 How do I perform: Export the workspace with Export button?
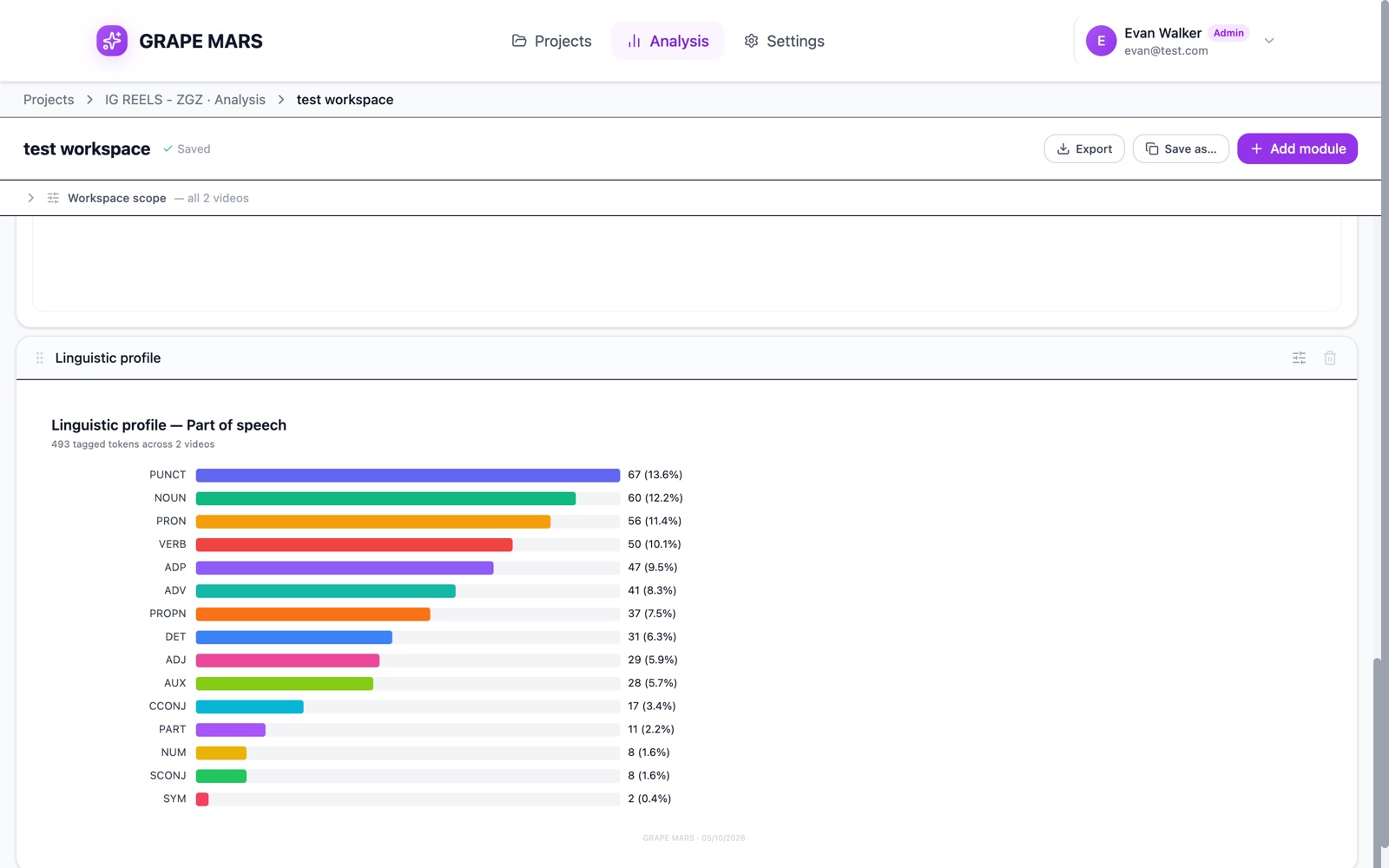pos(1084,148)
